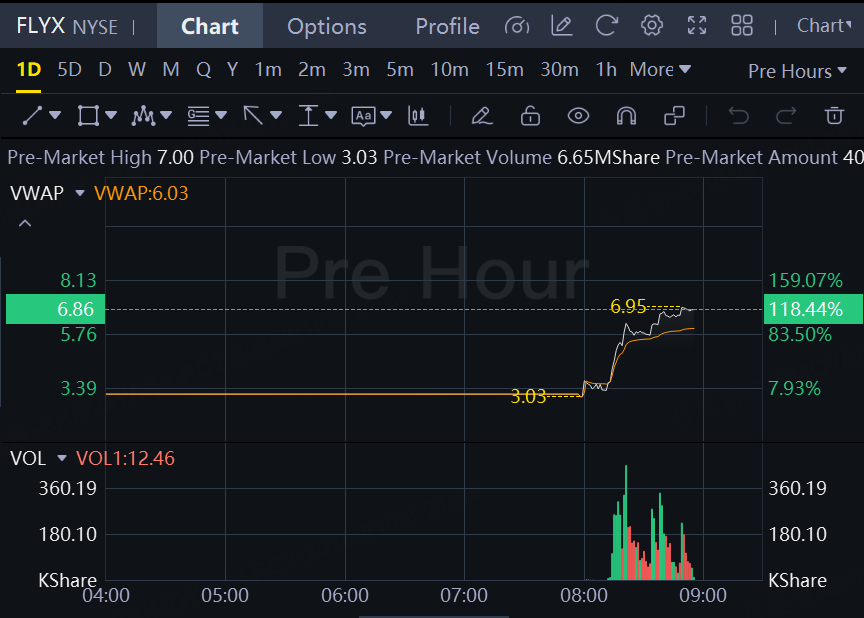The image size is (864, 618).
Task: Toggle the drawing lock icon
Action: point(530,116)
